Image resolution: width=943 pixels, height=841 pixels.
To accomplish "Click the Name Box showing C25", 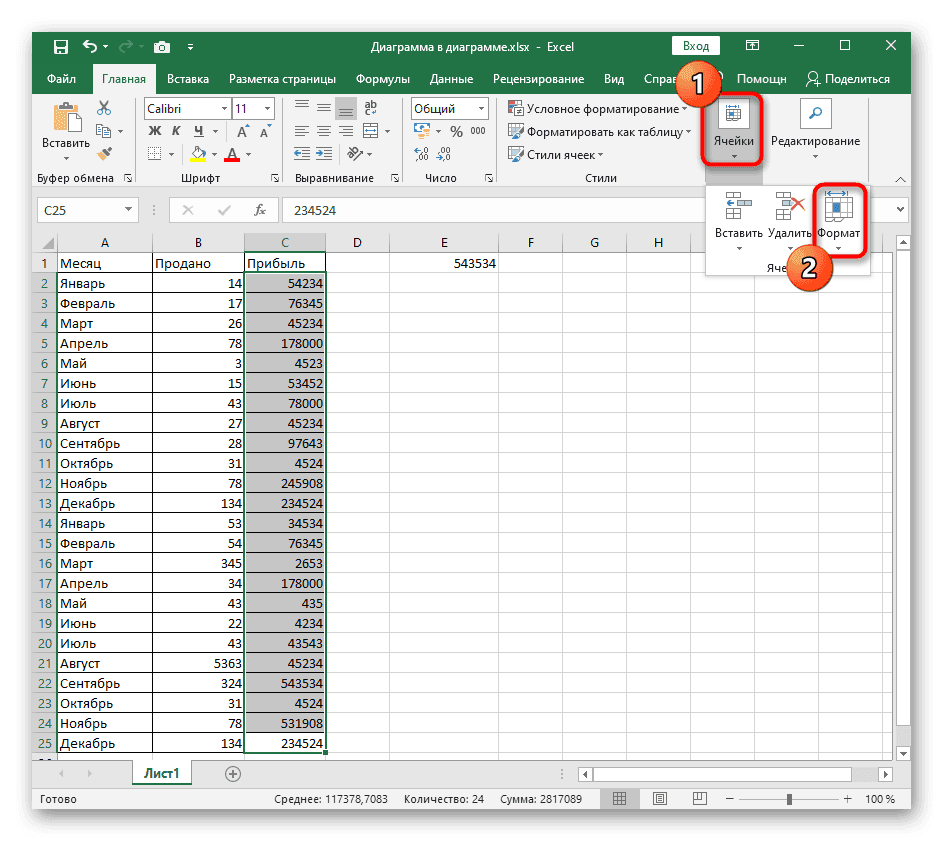I will (78, 210).
